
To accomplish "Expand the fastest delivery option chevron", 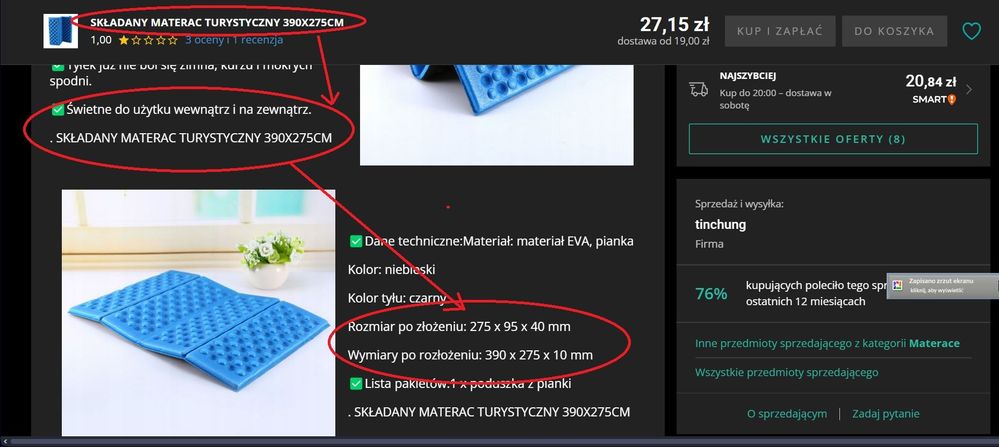I will (969, 90).
